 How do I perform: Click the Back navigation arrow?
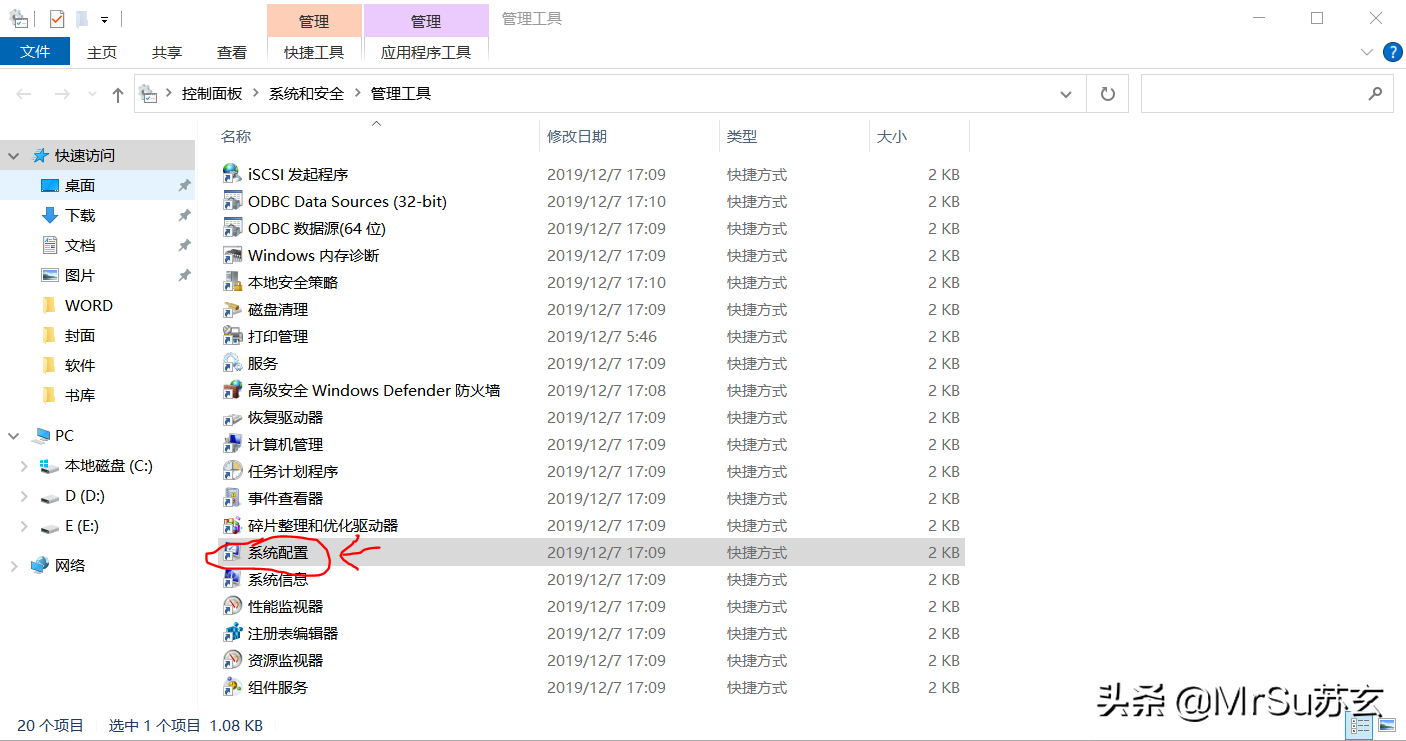click(x=24, y=94)
